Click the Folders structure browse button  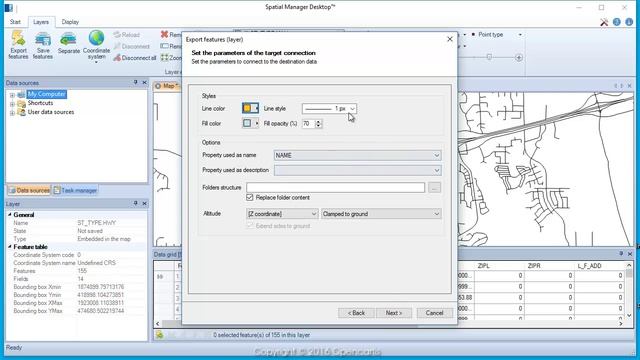point(435,188)
